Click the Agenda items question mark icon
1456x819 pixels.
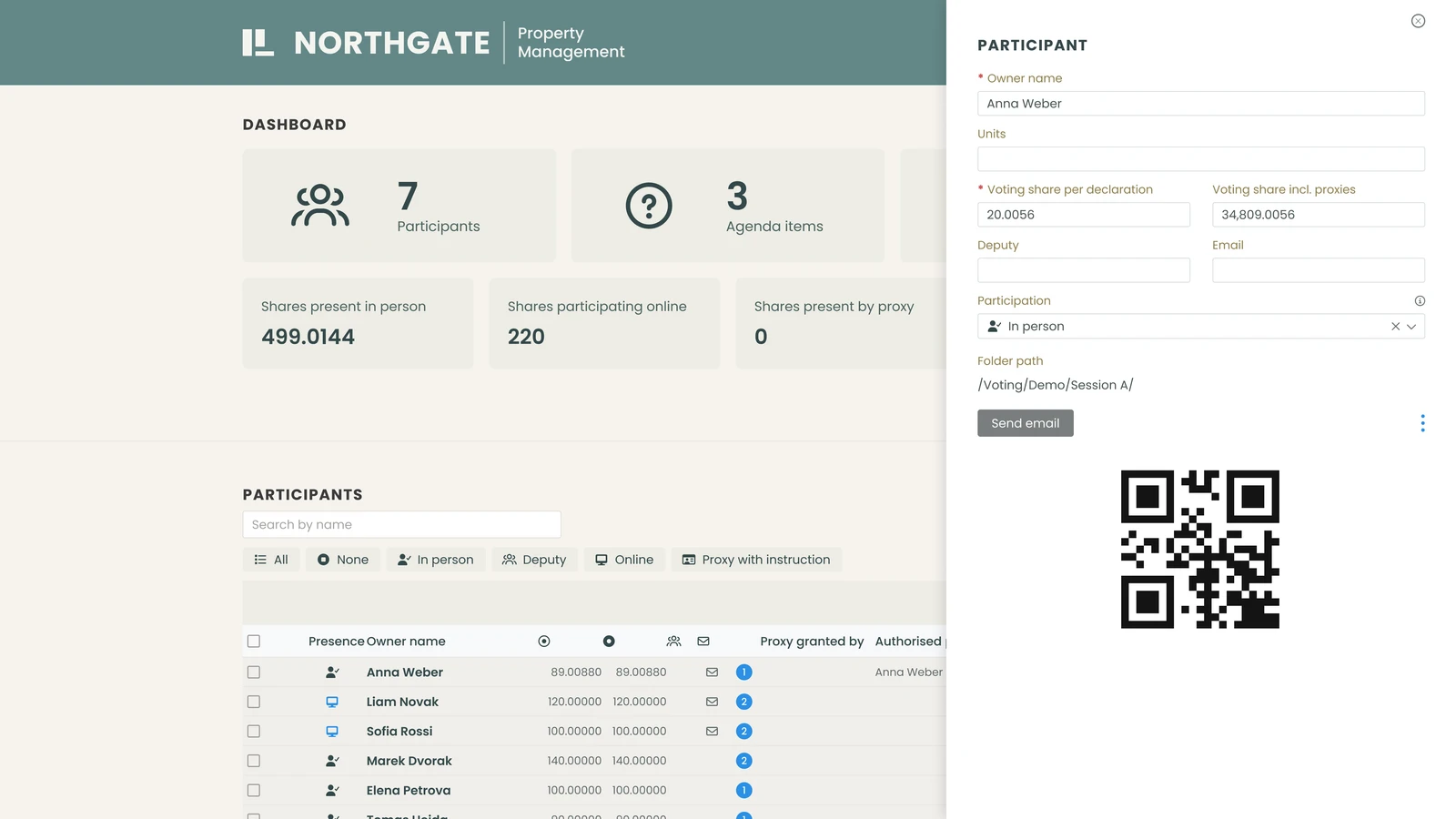649,206
